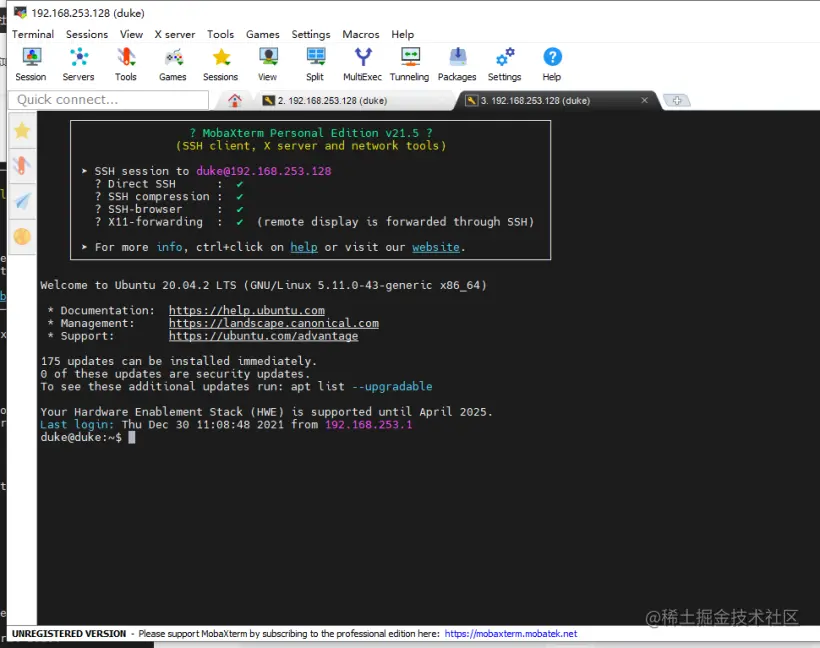
Task: Open the Settings gears toolbar icon
Action: click(x=505, y=64)
